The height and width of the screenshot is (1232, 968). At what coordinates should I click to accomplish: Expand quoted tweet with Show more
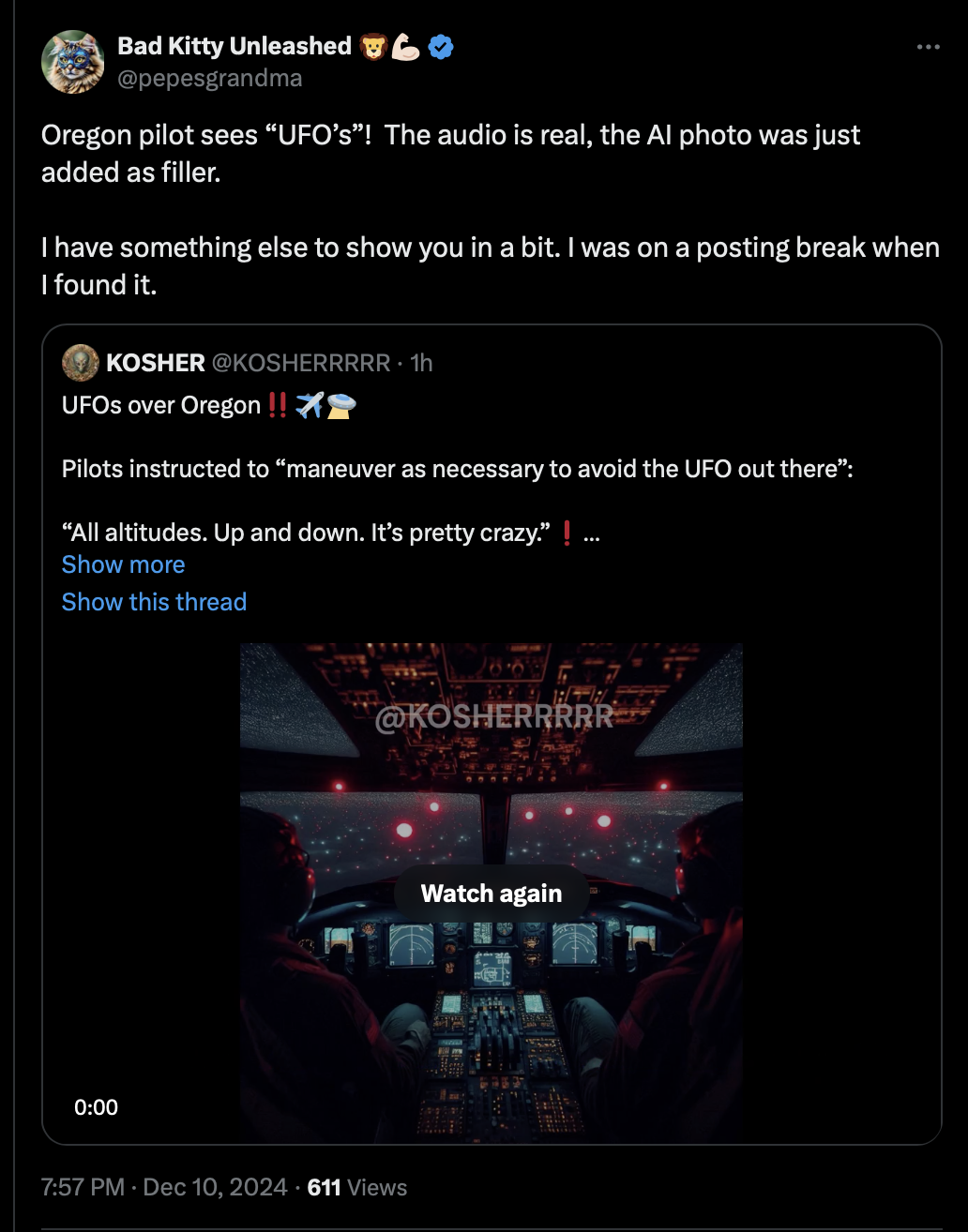click(123, 564)
